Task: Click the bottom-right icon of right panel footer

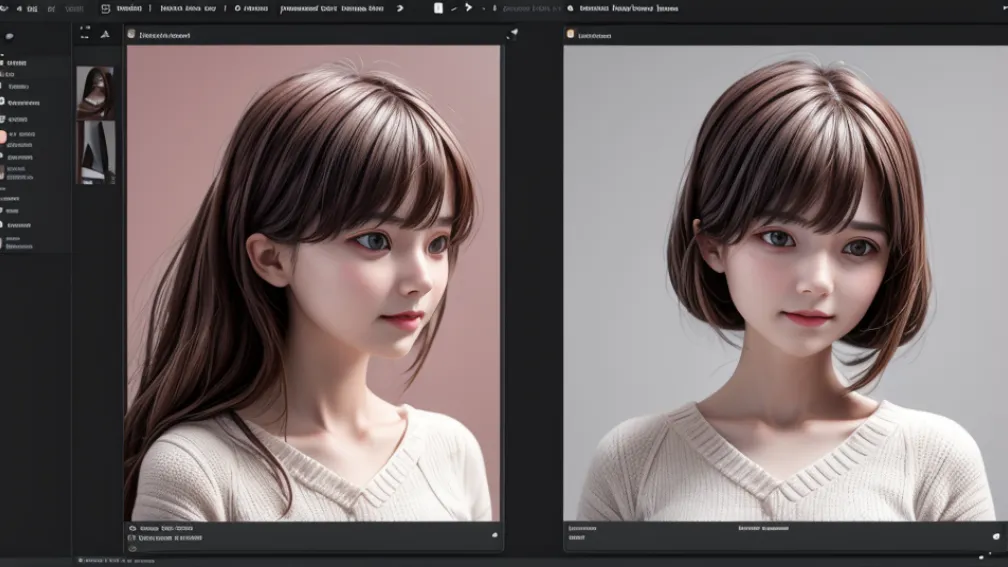Action: click(996, 536)
